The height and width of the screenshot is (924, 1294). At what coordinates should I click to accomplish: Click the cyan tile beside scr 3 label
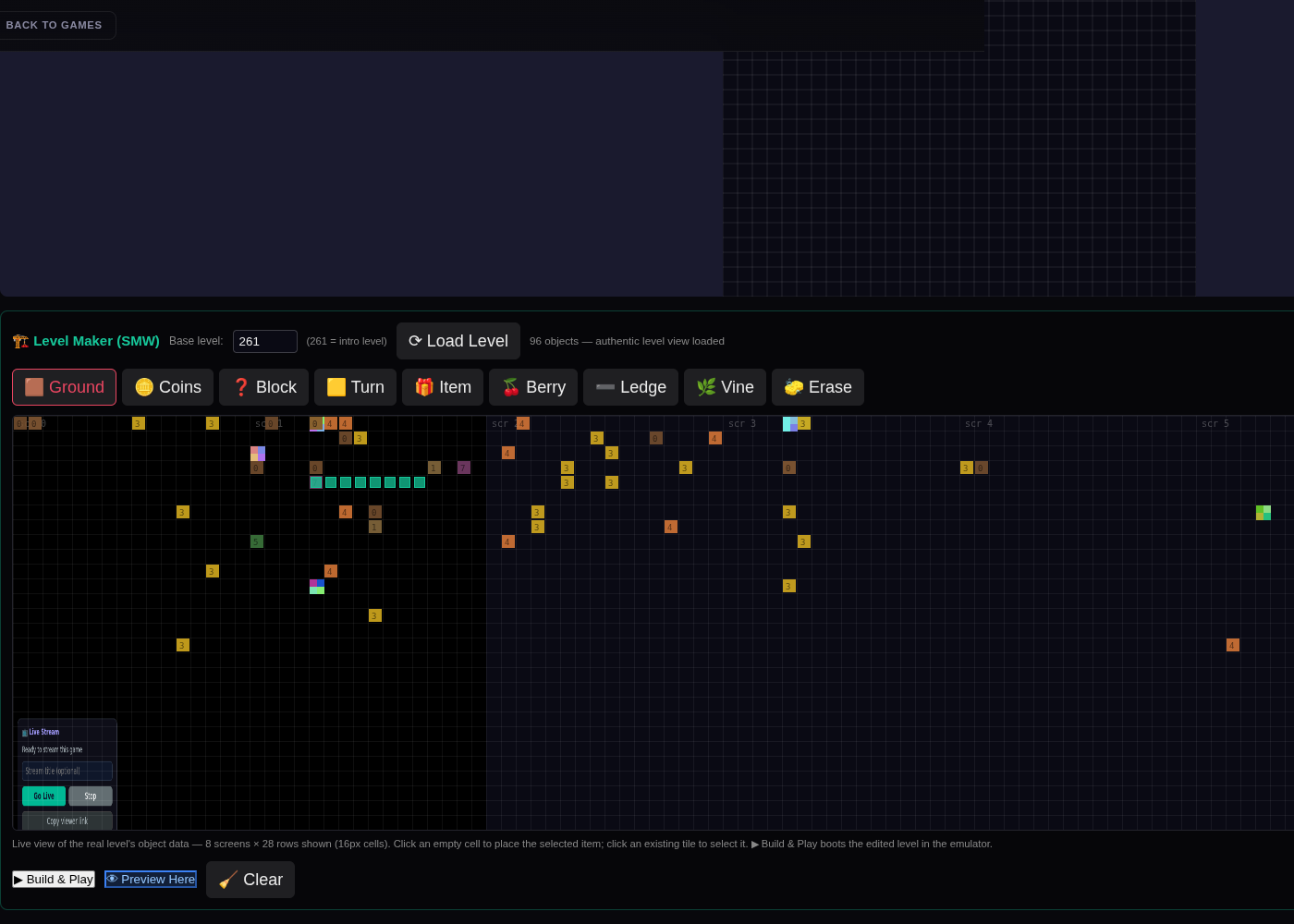click(790, 424)
